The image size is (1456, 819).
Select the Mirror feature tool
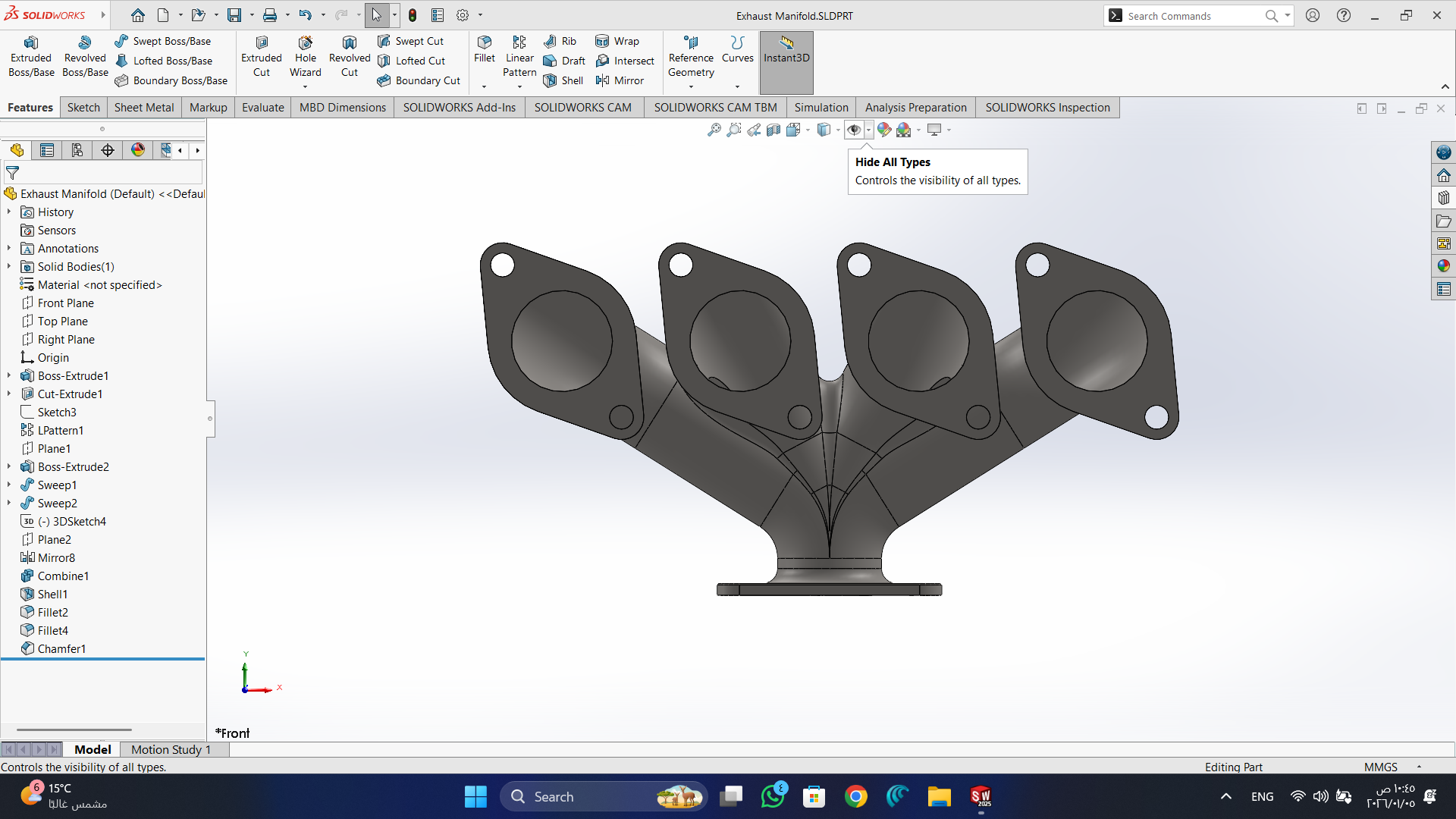coord(620,80)
